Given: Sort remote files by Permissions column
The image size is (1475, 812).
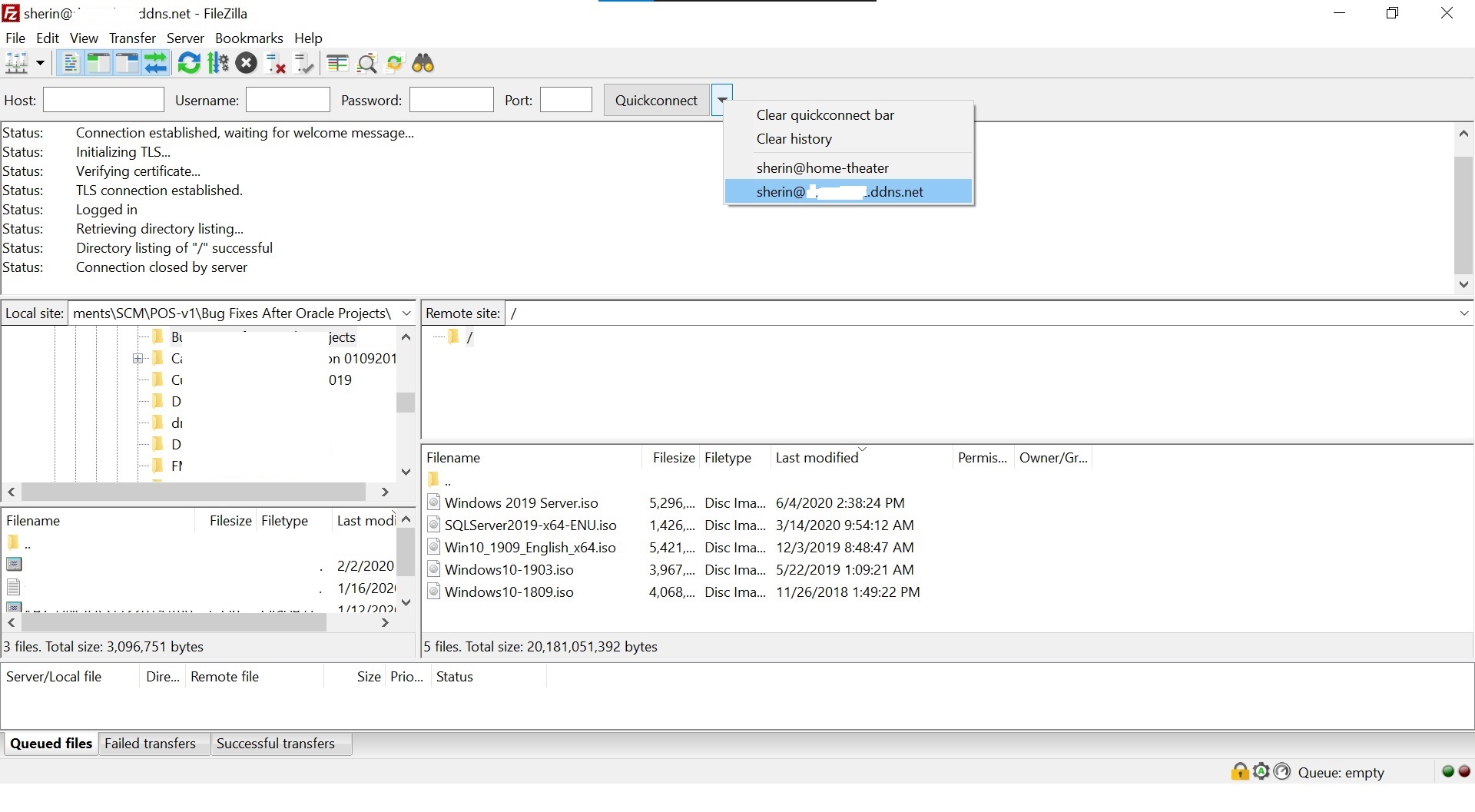Looking at the screenshot, I should point(983,457).
